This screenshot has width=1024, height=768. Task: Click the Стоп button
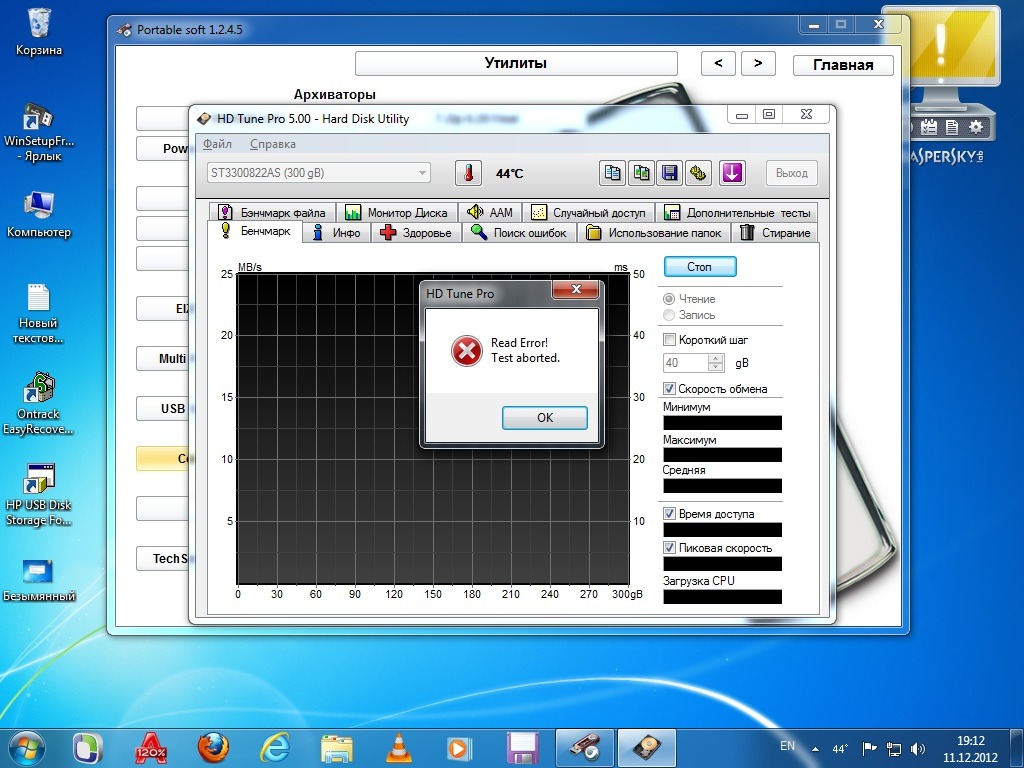[700, 266]
